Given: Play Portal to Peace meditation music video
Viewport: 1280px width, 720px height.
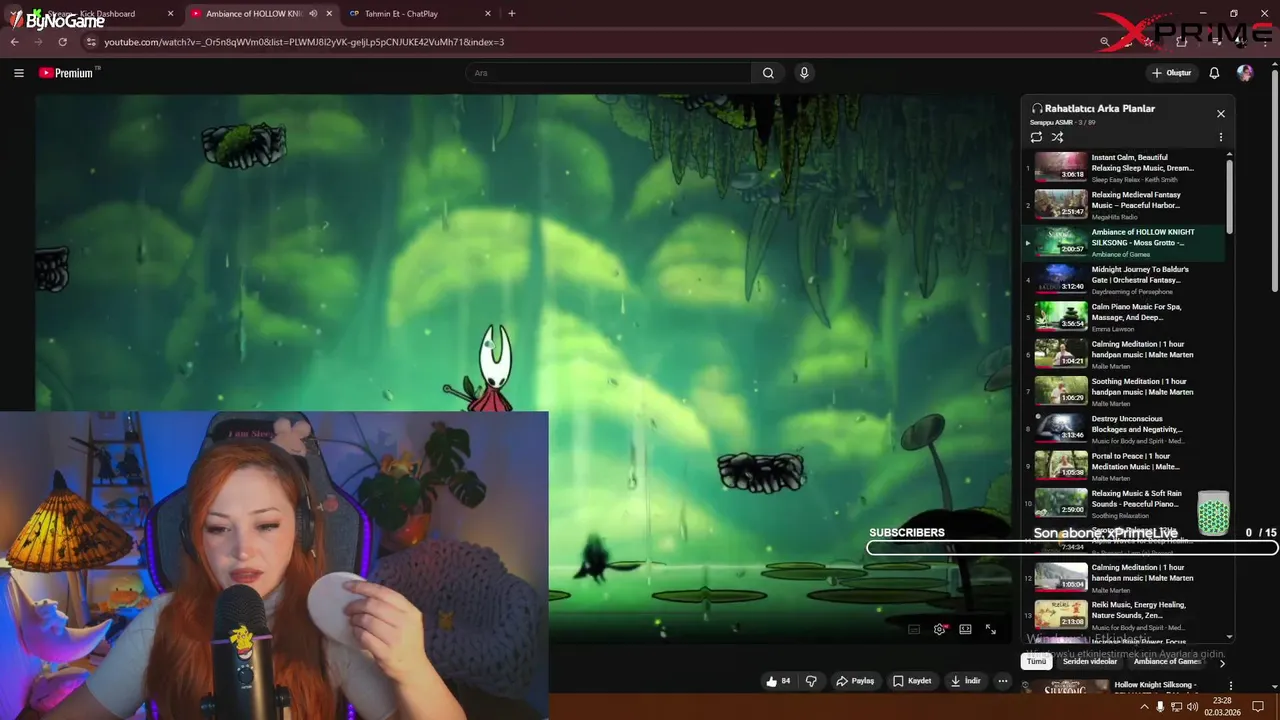Looking at the screenshot, I should point(1124,466).
